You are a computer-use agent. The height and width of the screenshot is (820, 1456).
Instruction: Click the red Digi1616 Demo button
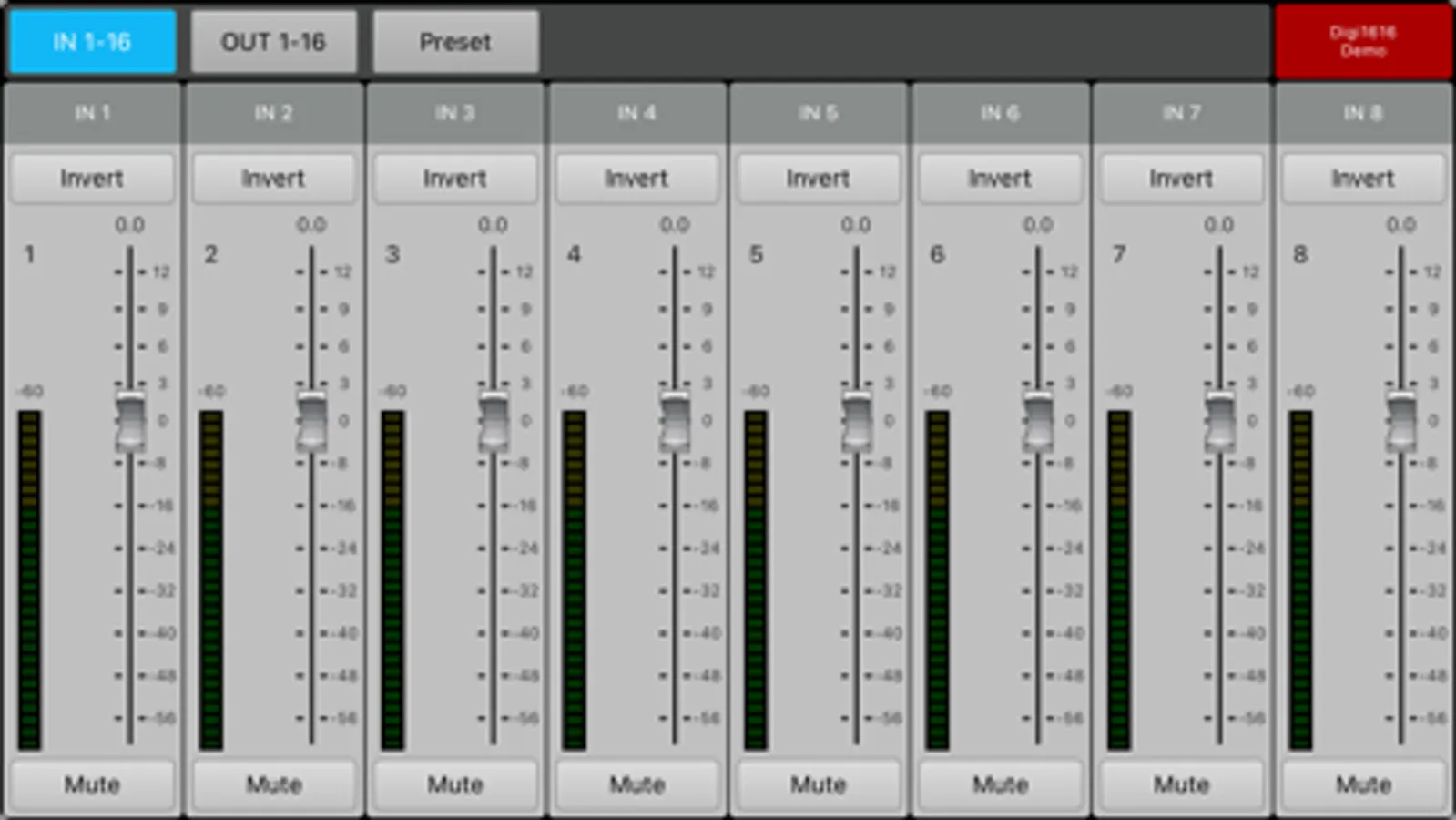pos(1362,42)
